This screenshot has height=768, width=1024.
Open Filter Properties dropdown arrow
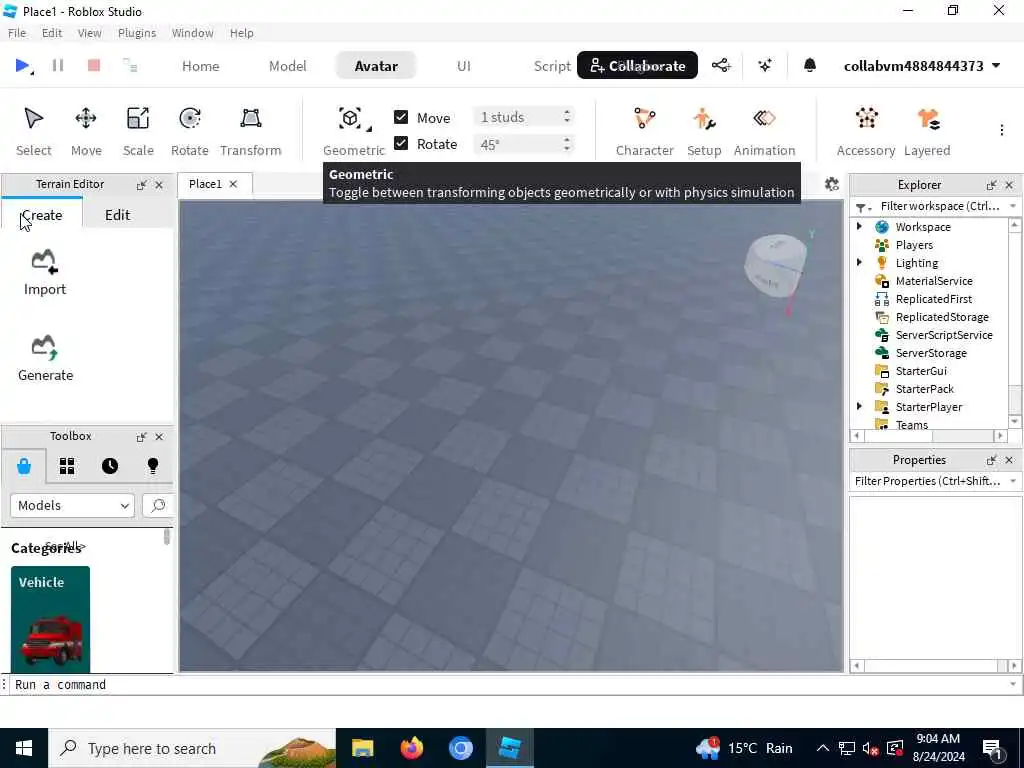pyautogui.click(x=1012, y=481)
